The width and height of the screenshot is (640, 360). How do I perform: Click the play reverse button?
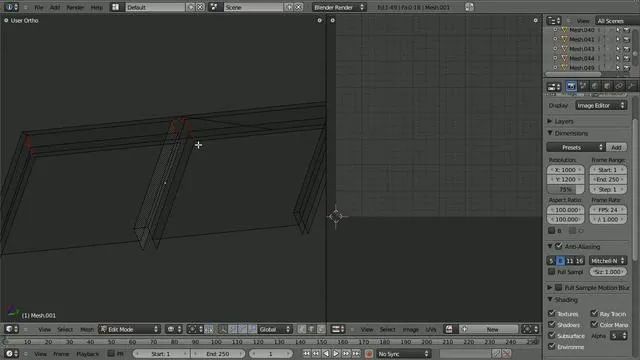point(326,353)
